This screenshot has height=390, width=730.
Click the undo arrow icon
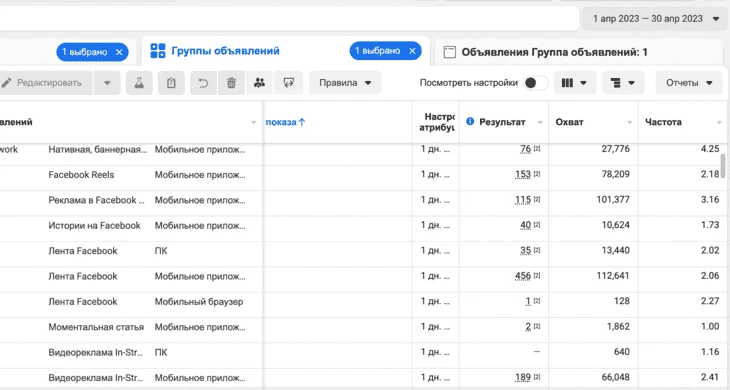coord(203,83)
